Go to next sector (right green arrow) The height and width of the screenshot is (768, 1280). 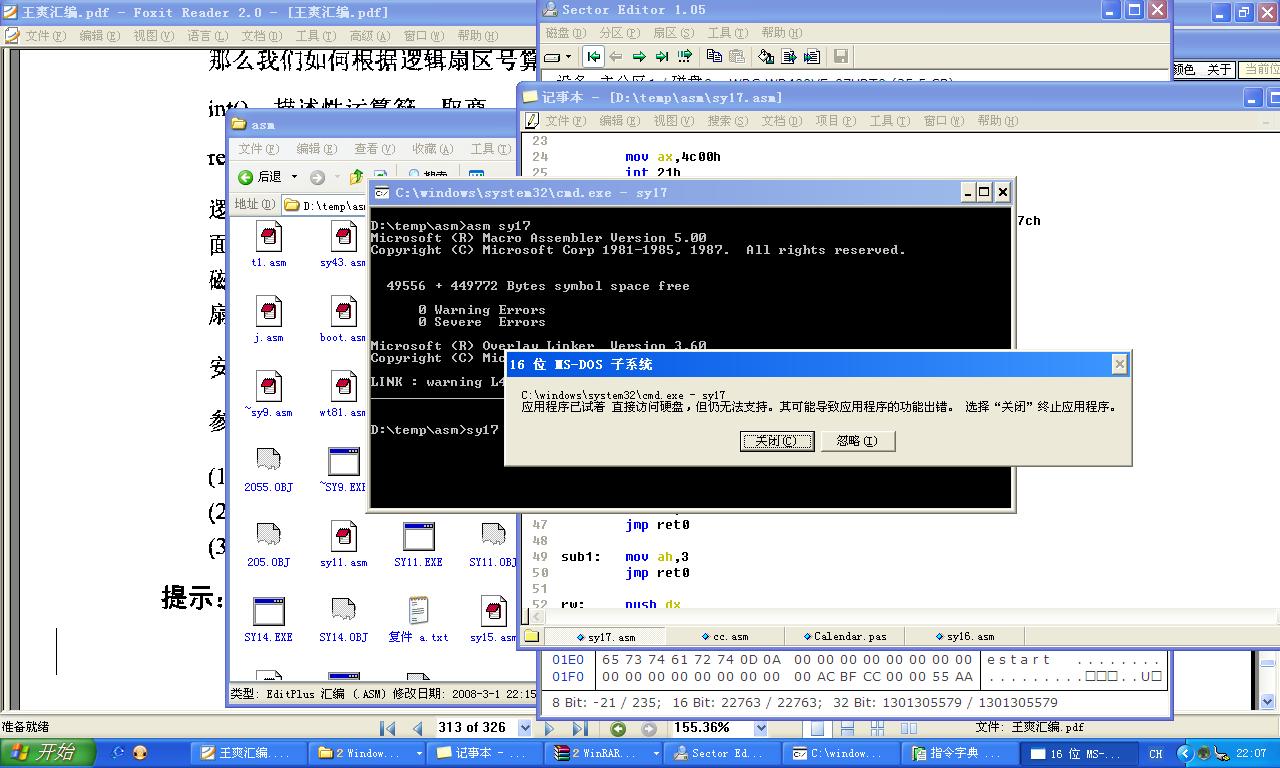(639, 57)
